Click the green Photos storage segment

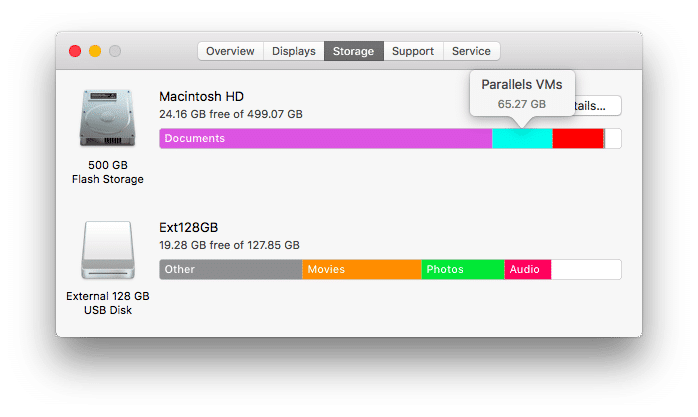point(462,270)
